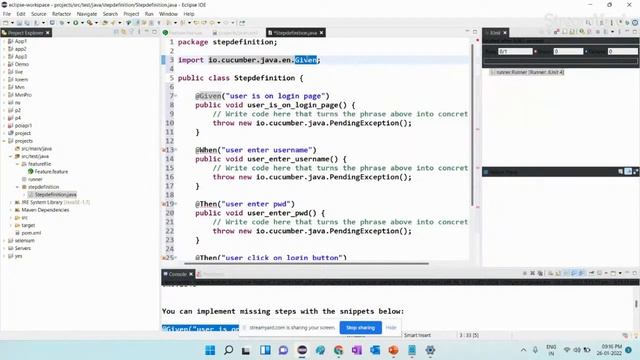Click the Windows Start button
The height and width of the screenshot is (360, 640).
[x=210, y=350]
